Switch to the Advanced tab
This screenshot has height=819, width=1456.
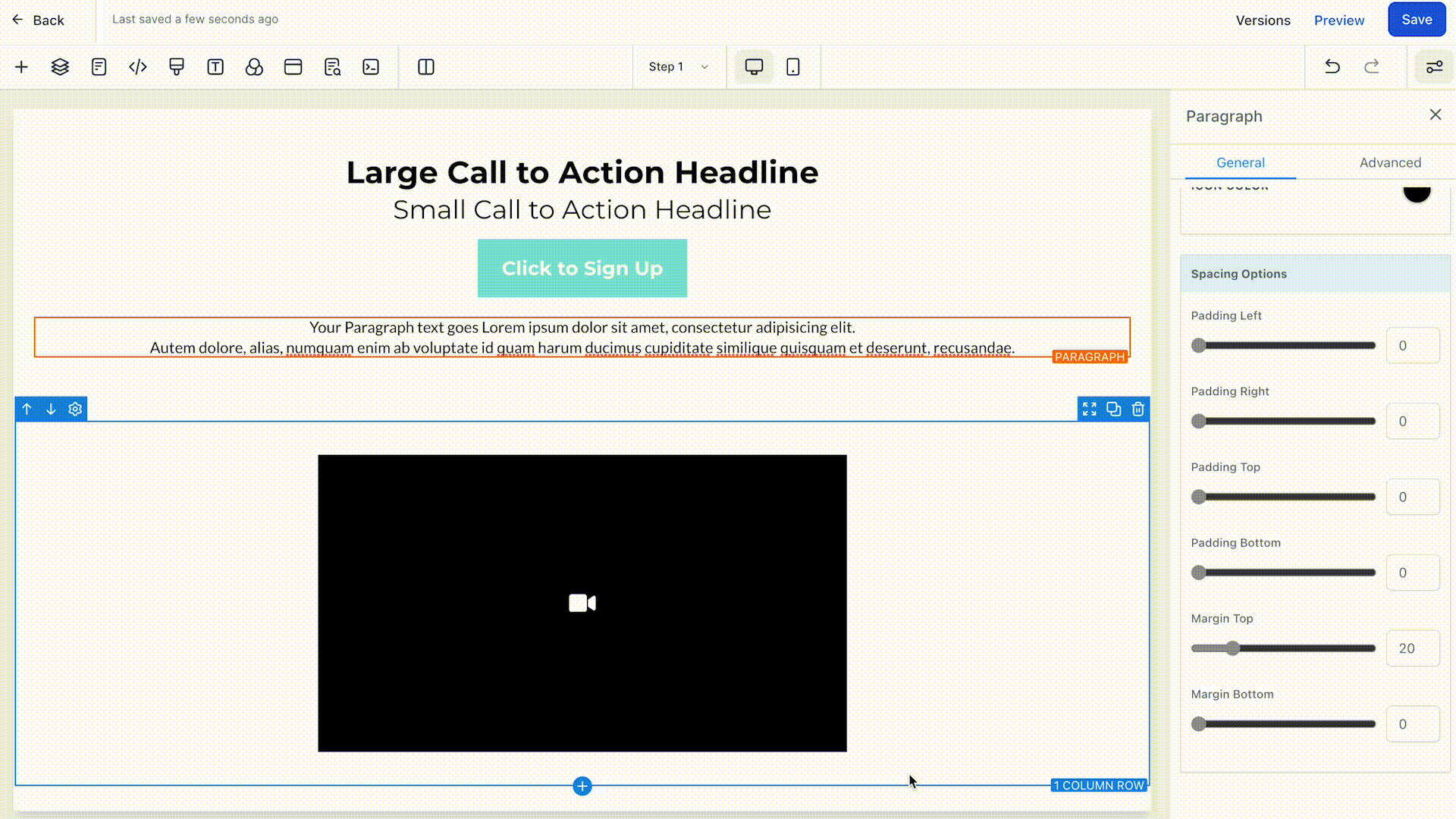1390,162
